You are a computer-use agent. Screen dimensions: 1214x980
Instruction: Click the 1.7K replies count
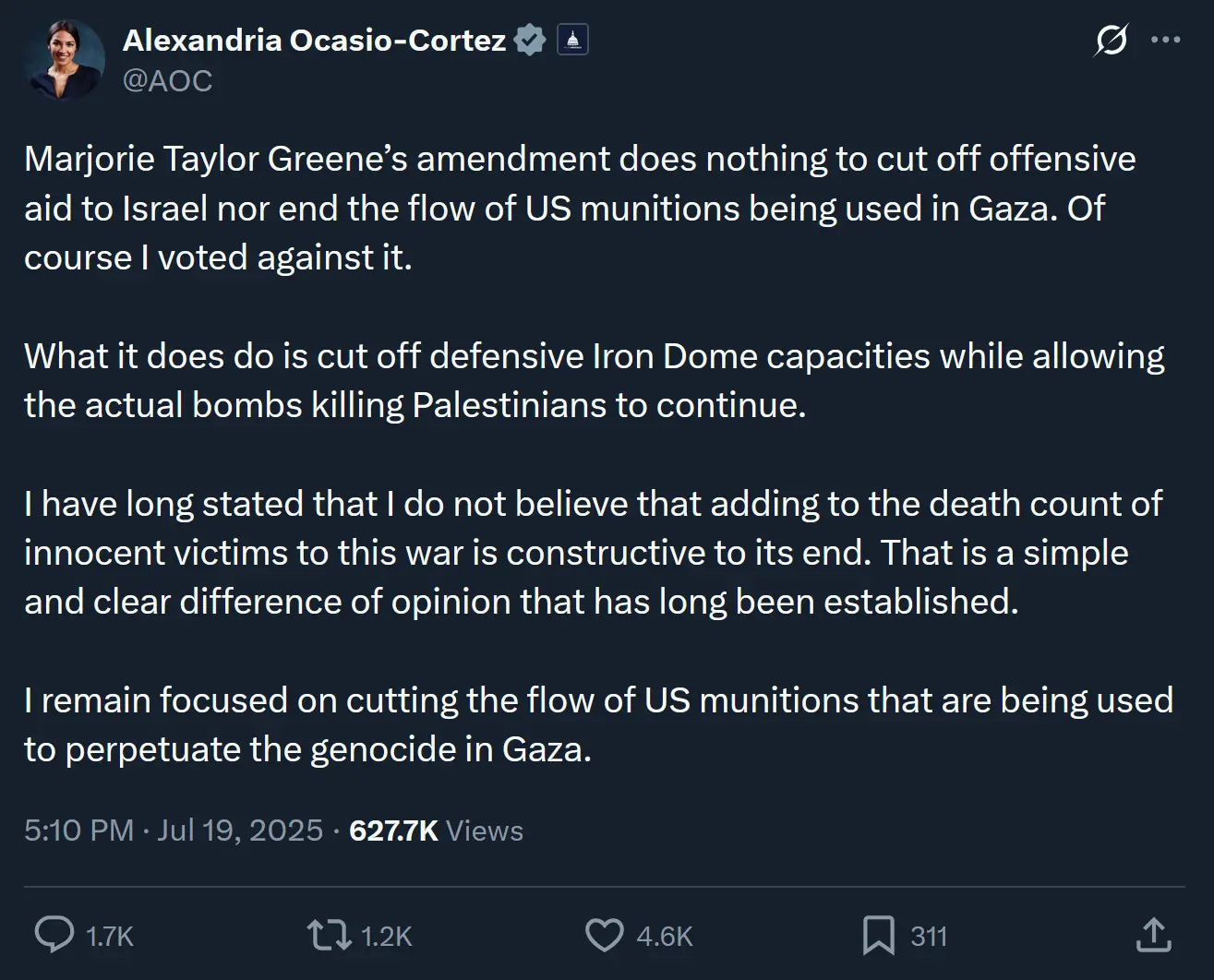click(x=110, y=937)
